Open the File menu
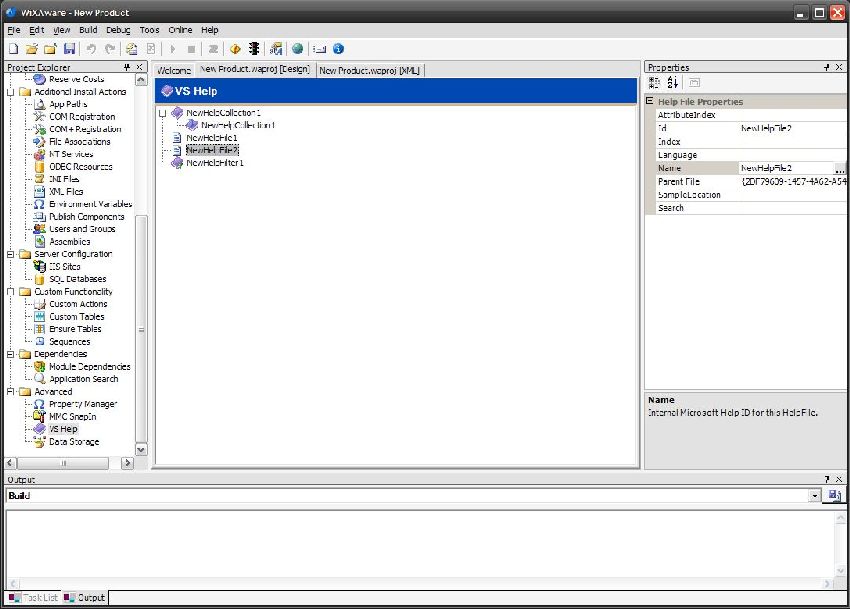Viewport: 850px width, 609px height. pos(14,30)
